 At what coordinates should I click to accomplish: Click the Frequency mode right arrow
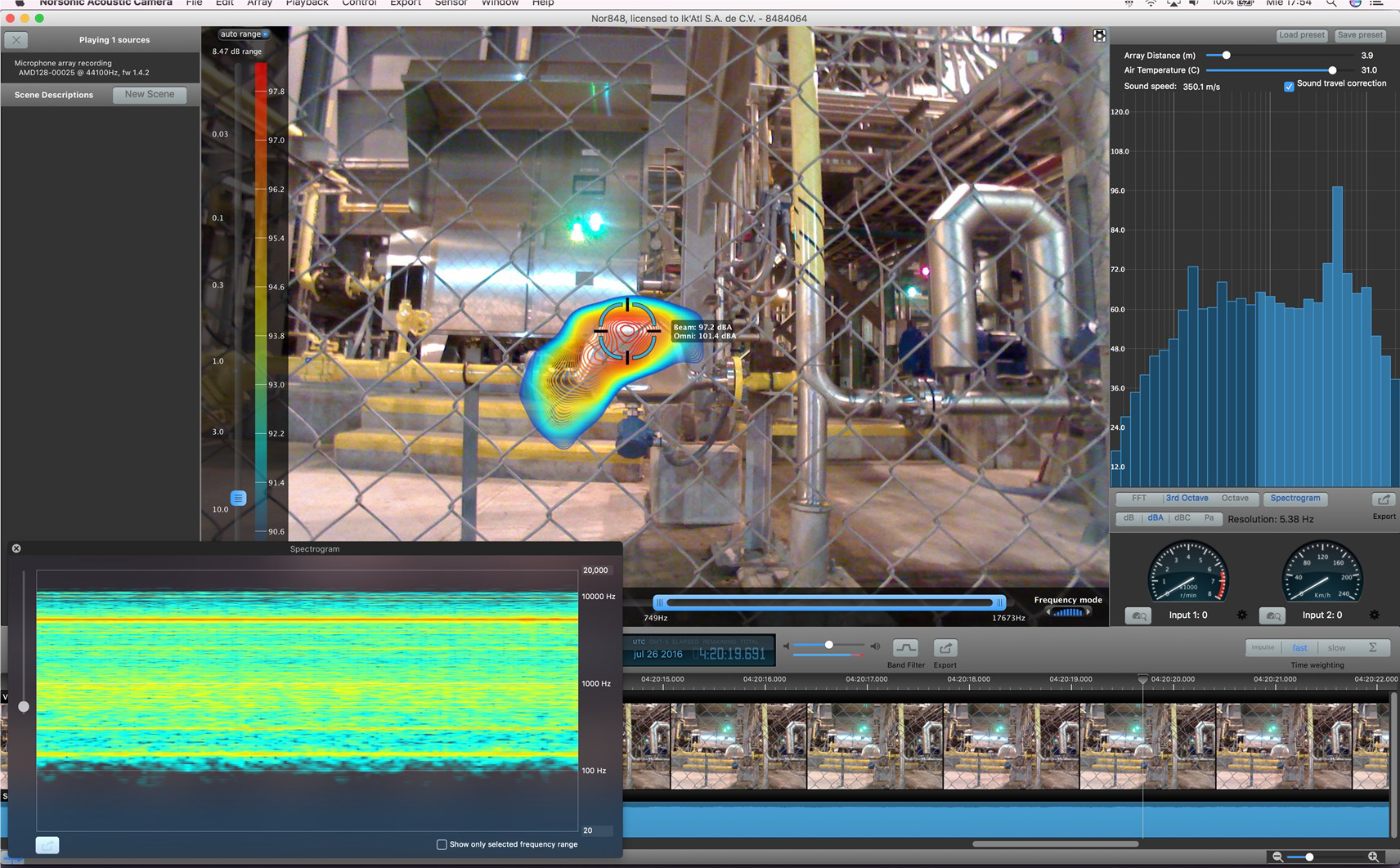tap(1088, 611)
